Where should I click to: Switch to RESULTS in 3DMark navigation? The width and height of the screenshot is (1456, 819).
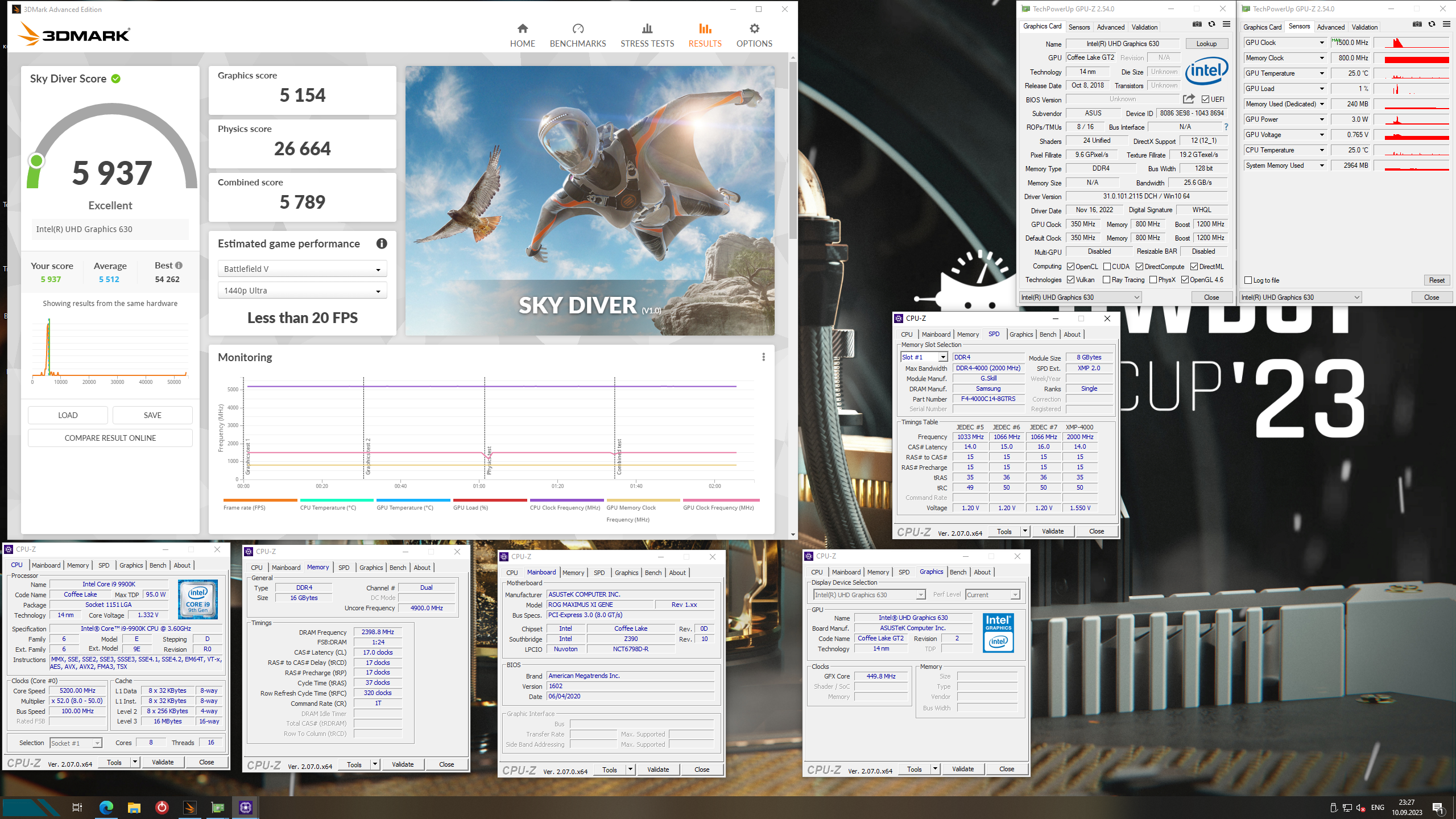coord(705,35)
